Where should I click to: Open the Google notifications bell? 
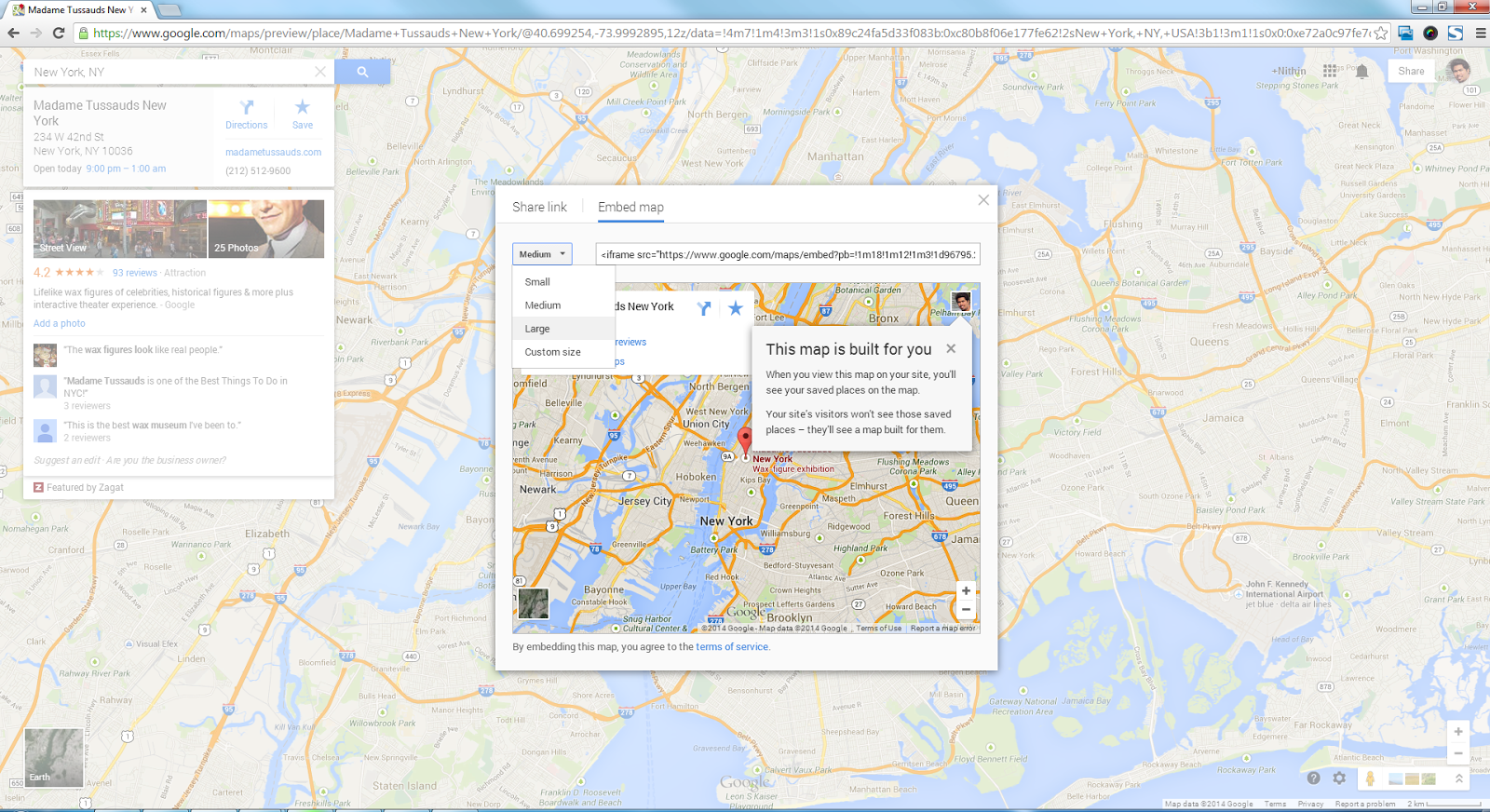point(1361,71)
